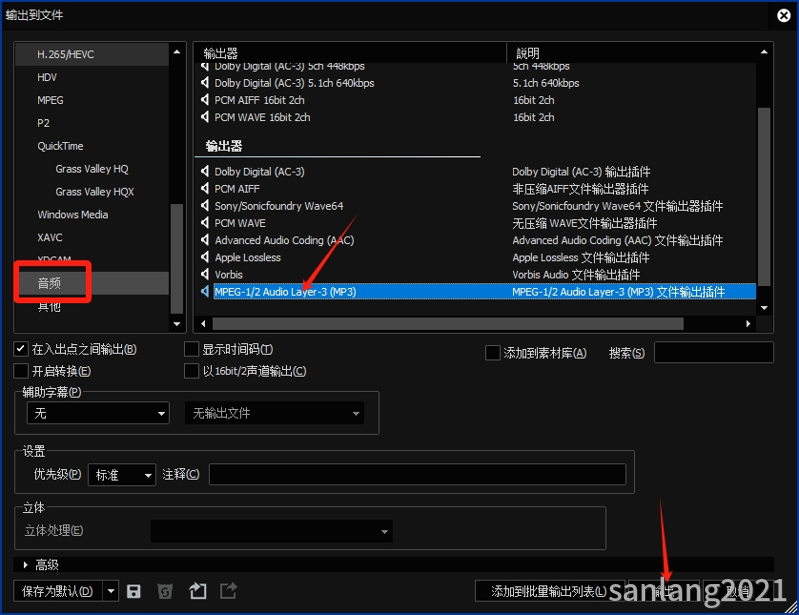Select MPEG category

pyautogui.click(x=92, y=100)
